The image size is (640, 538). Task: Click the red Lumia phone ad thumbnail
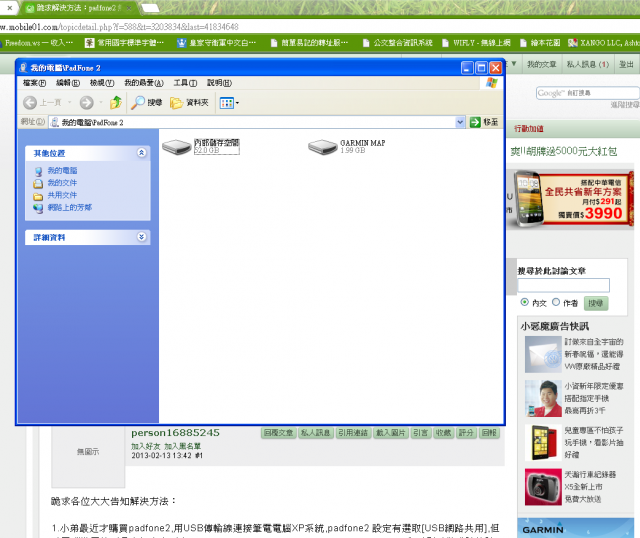543,442
